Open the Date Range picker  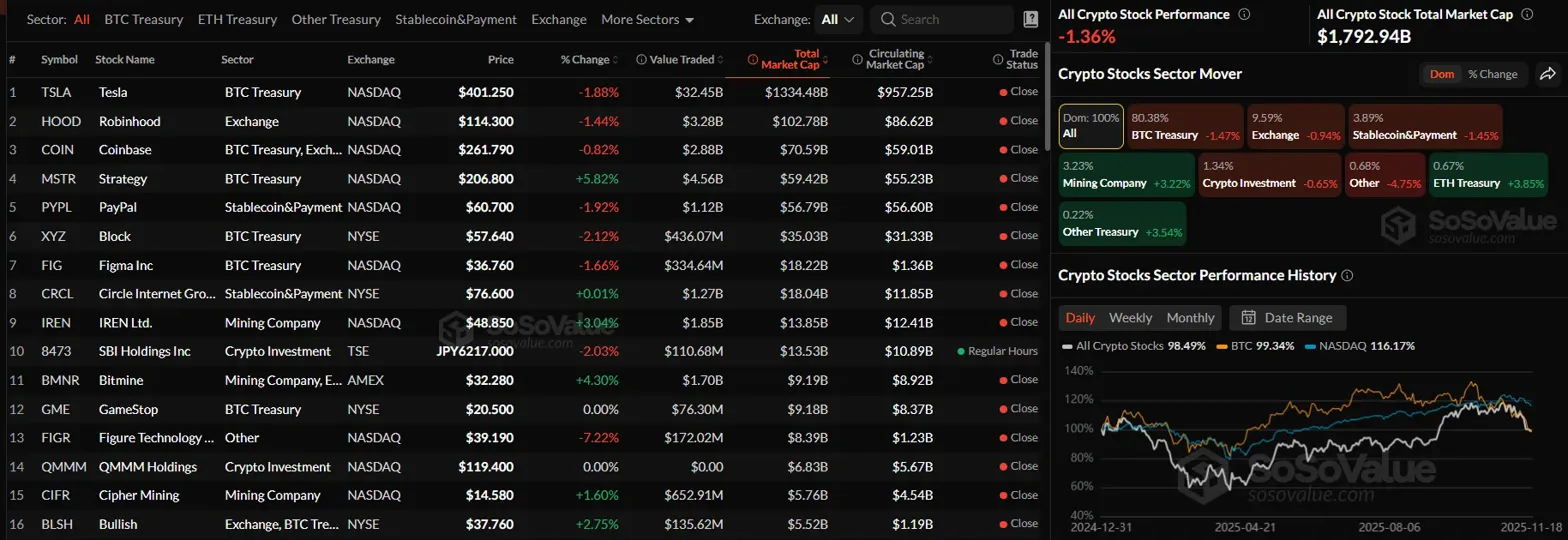(1288, 318)
